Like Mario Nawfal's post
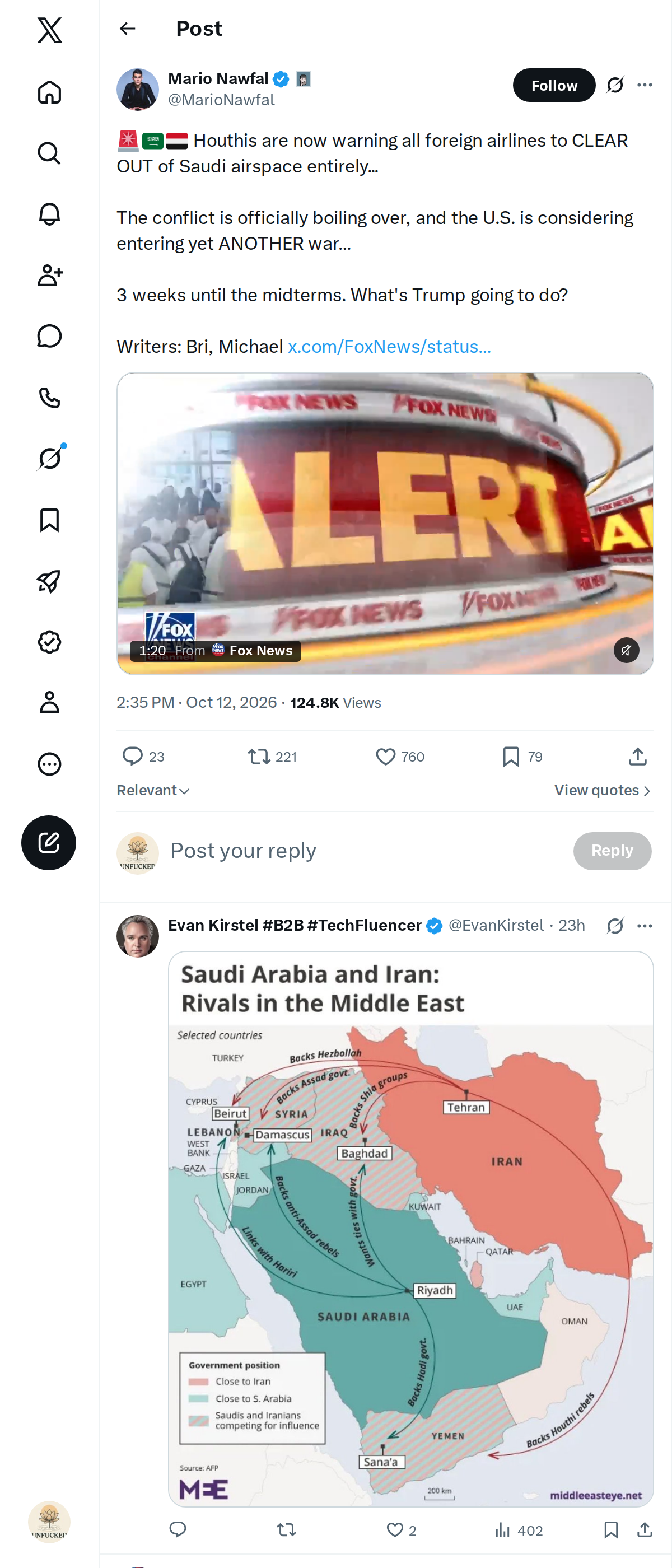The image size is (672, 1568). pyautogui.click(x=400, y=757)
